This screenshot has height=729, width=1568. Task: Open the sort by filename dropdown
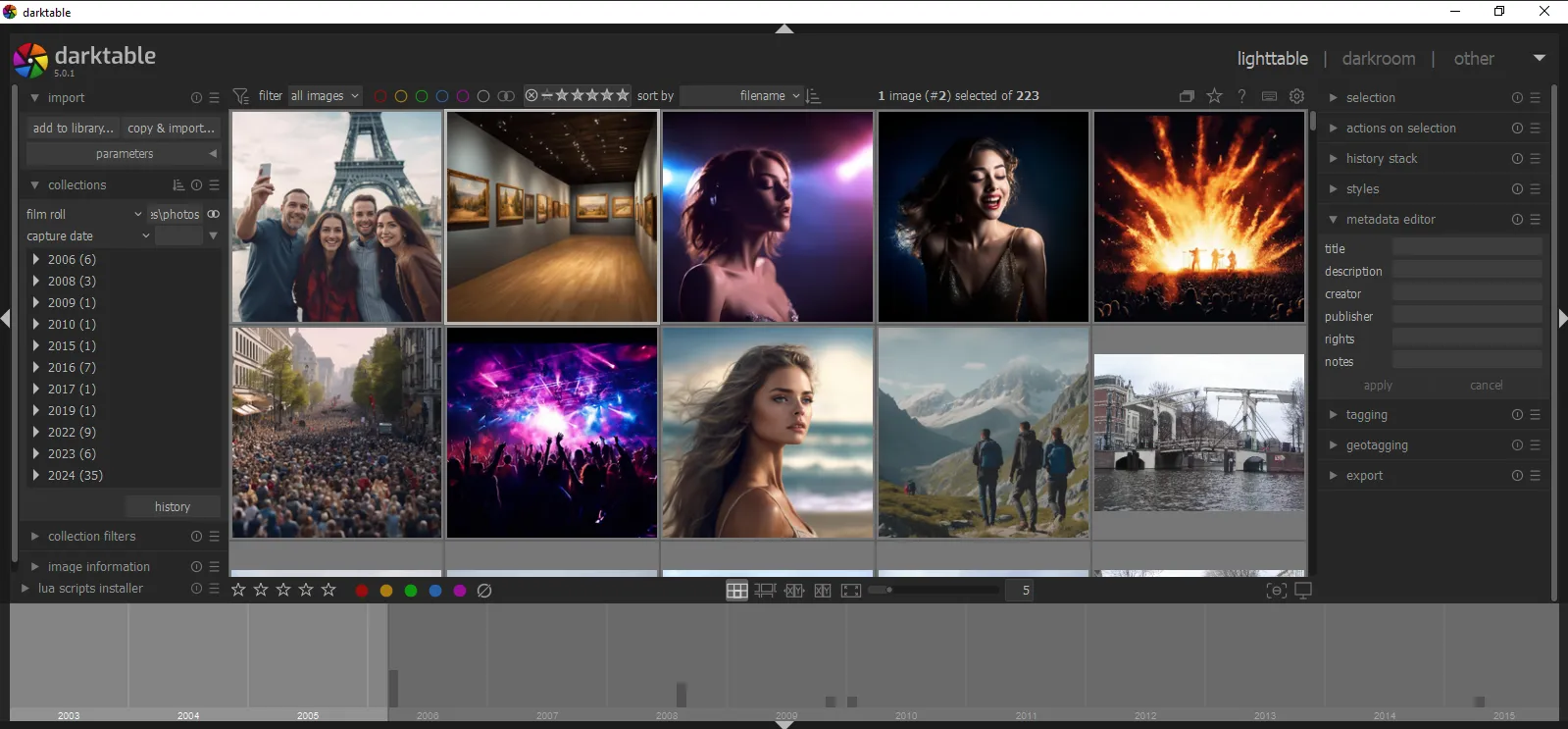pyautogui.click(x=741, y=96)
